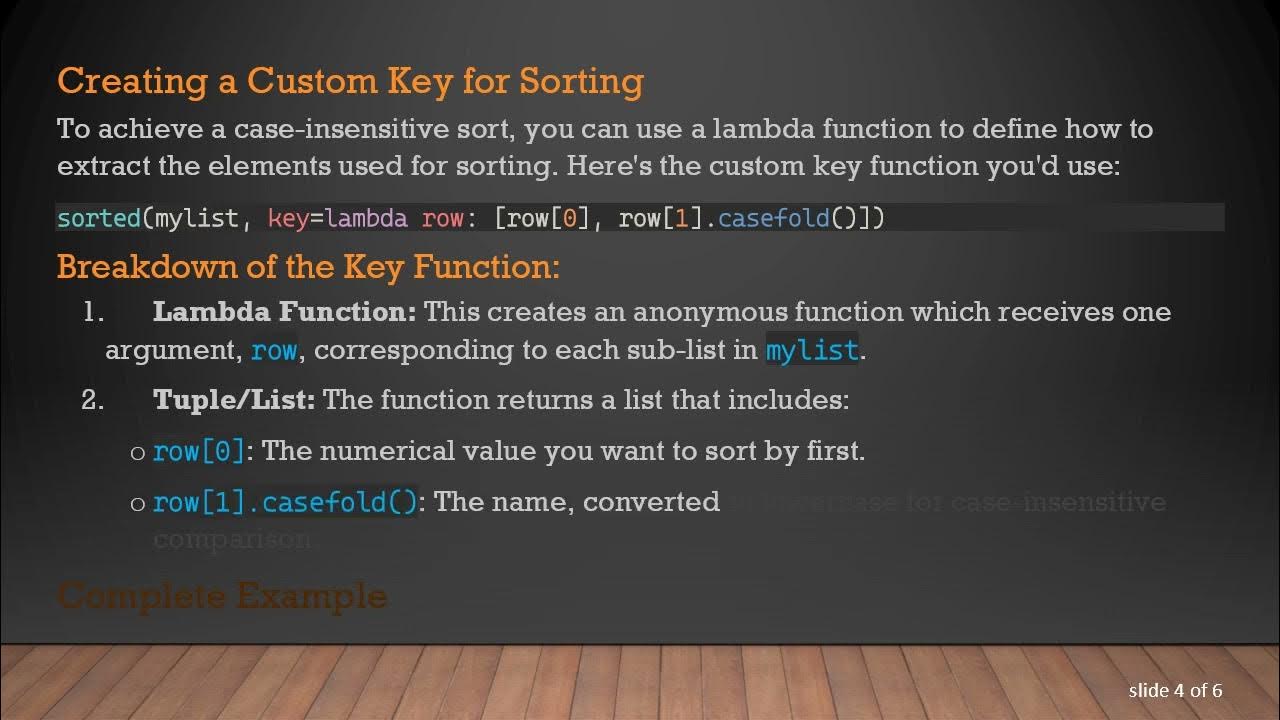Click the circle bullet before "row[0]"
1280x720 pixels.
point(138,453)
